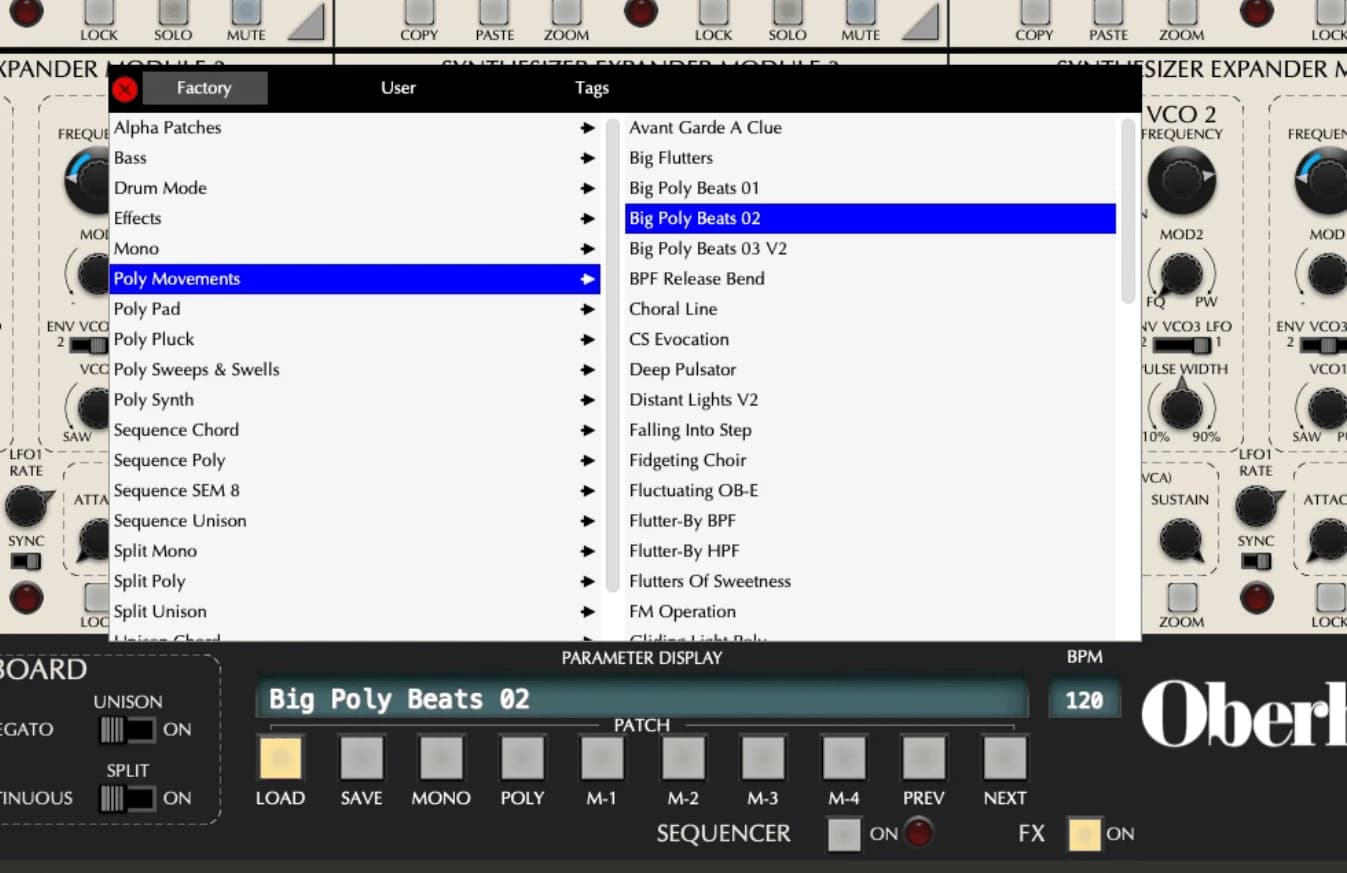The height and width of the screenshot is (873, 1347).
Task: Click the LOAD patch button
Action: (x=280, y=758)
